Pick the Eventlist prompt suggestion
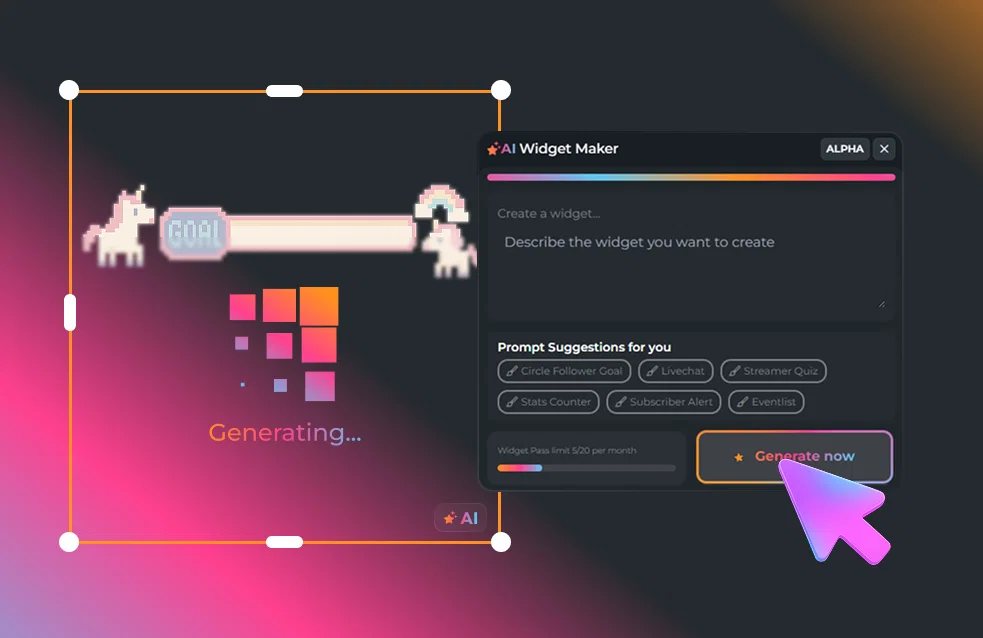 click(x=766, y=402)
